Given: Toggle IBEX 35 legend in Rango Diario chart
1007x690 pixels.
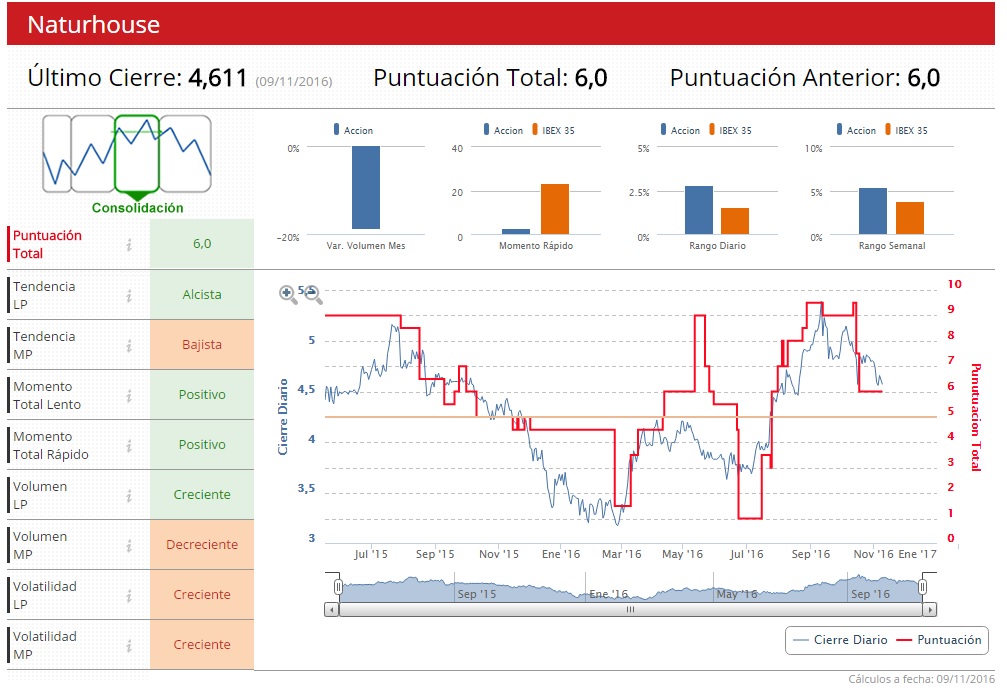Looking at the screenshot, I should [730, 130].
